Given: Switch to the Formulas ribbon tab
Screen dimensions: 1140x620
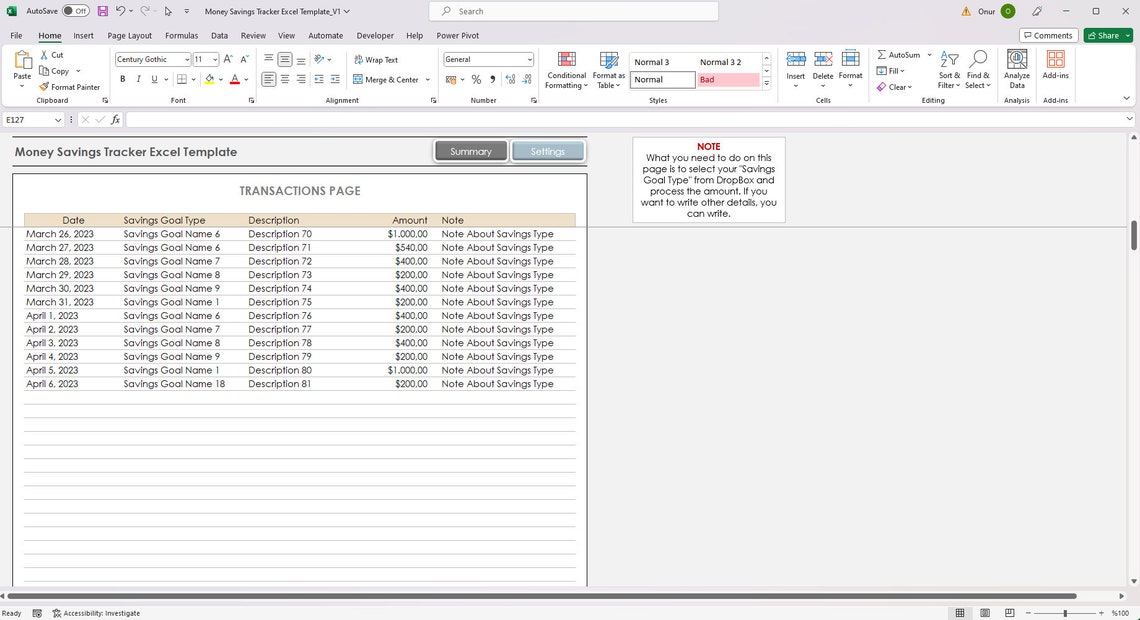Looking at the screenshot, I should (181, 35).
